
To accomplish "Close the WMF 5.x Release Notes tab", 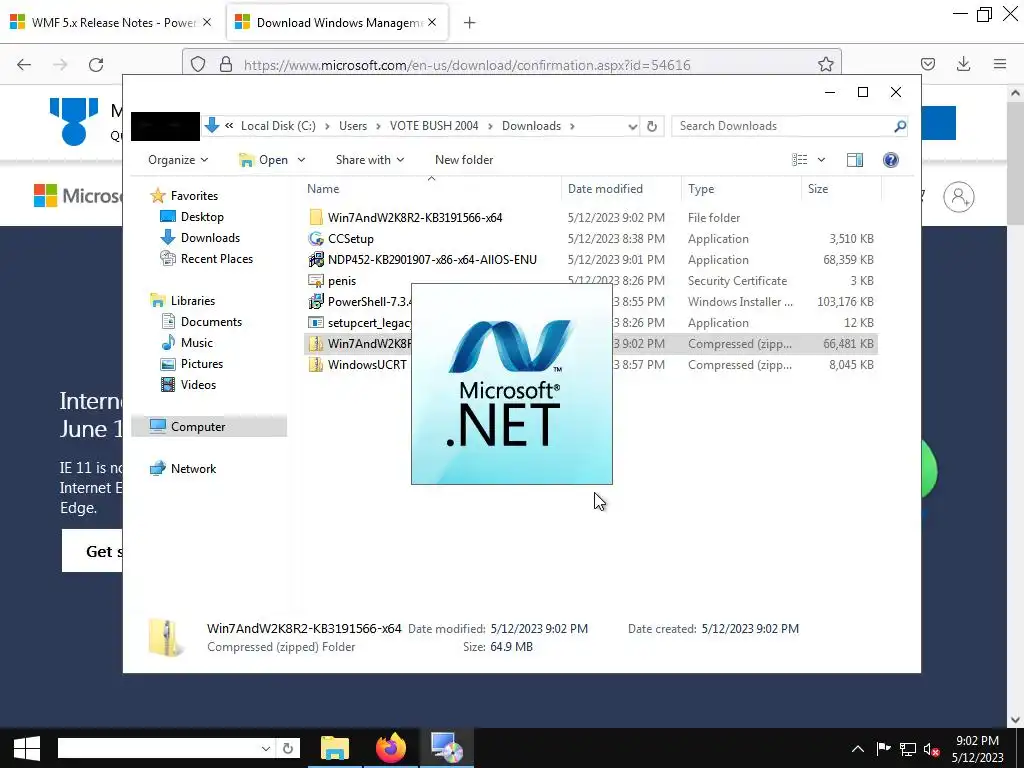I will tap(207, 22).
